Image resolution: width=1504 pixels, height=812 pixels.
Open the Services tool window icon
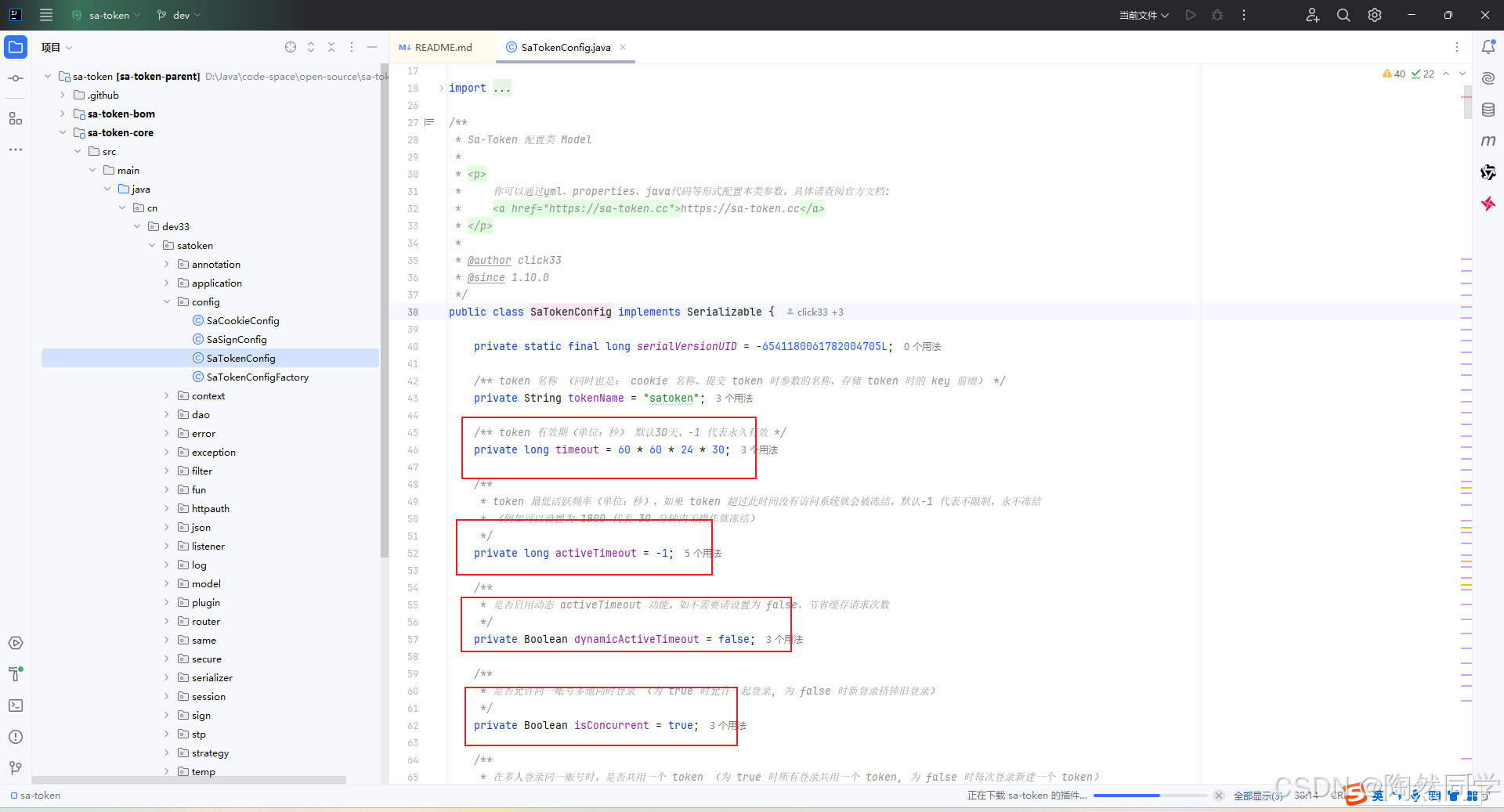(16, 643)
